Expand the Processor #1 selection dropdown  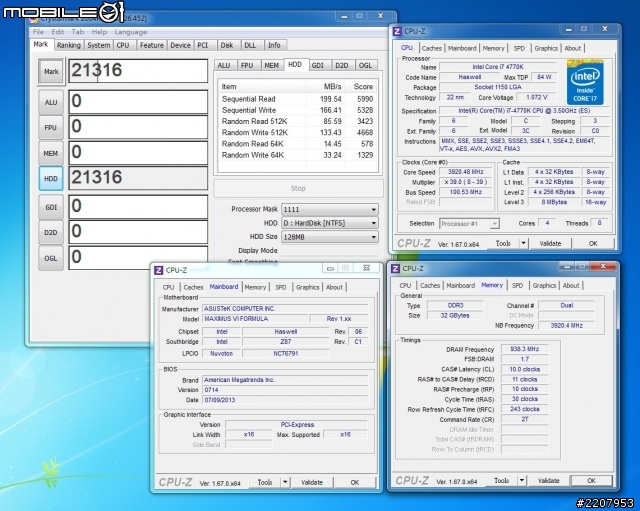click(x=494, y=224)
